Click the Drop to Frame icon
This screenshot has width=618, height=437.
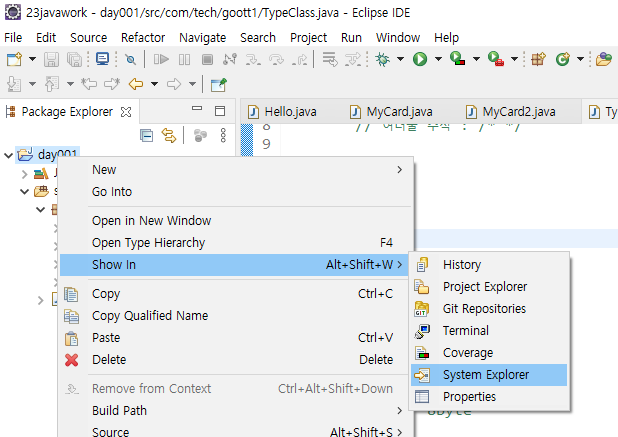click(330, 60)
